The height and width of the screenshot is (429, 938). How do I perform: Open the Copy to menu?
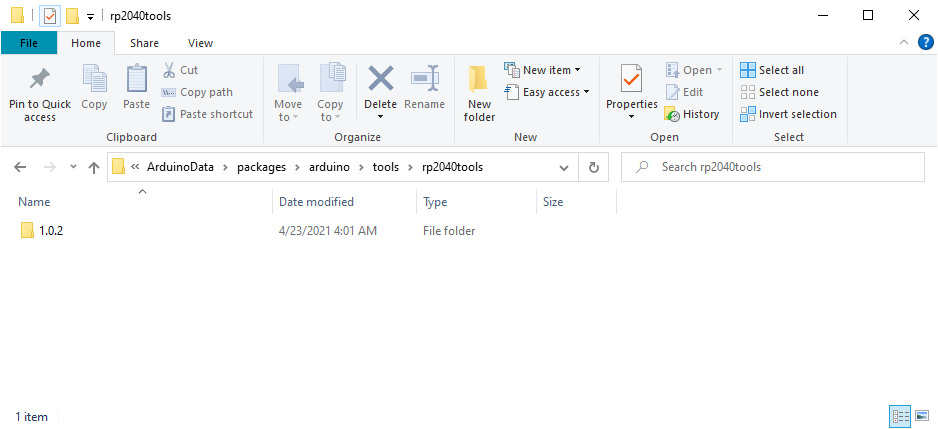[330, 93]
